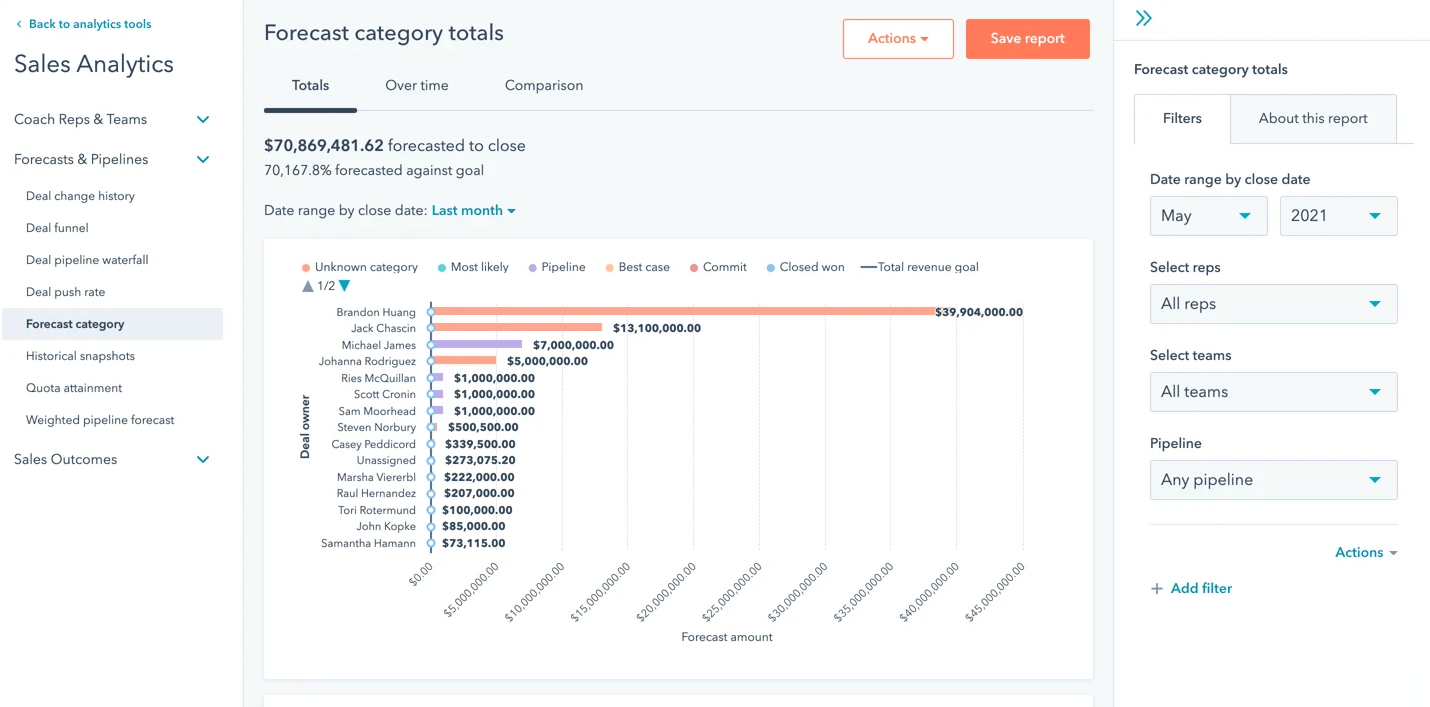Switch to the Over time tab
This screenshot has height=707, width=1430.
417,85
